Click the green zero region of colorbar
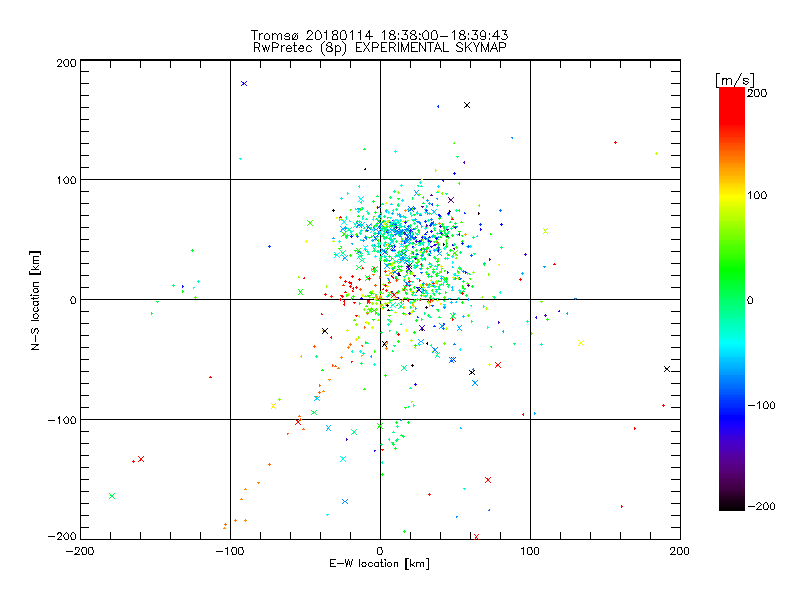Screen dimensions: 800x600 click(x=732, y=300)
